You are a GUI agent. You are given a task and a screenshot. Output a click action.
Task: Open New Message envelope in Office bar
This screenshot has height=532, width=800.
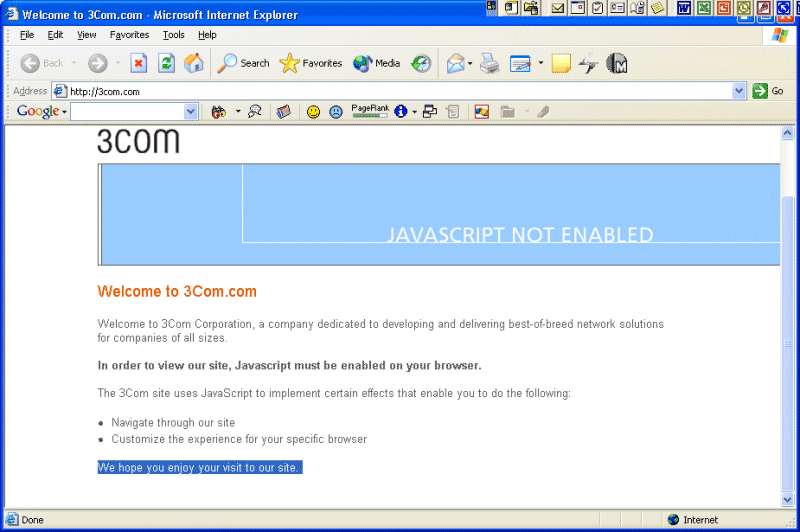pos(558,8)
